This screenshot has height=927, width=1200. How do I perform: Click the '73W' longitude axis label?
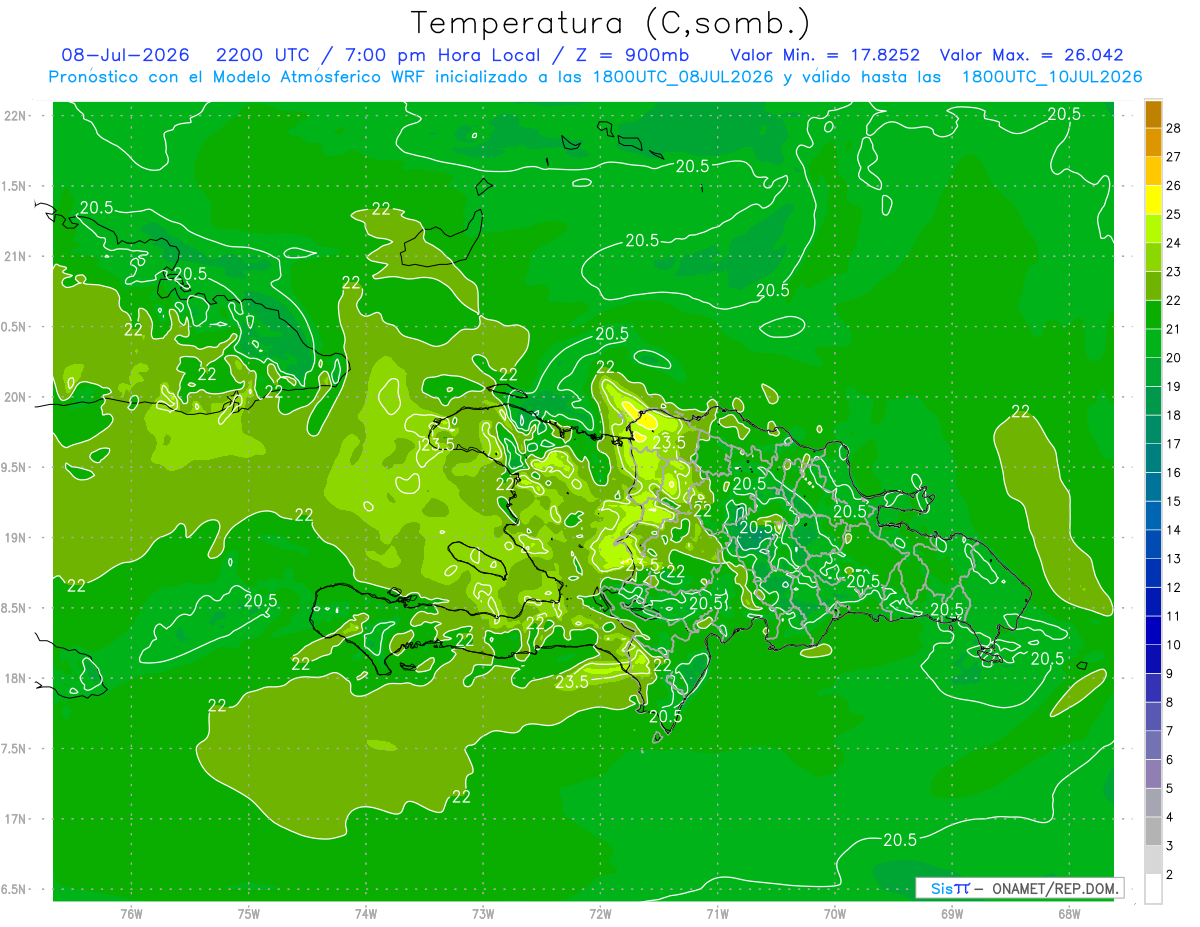483,915
